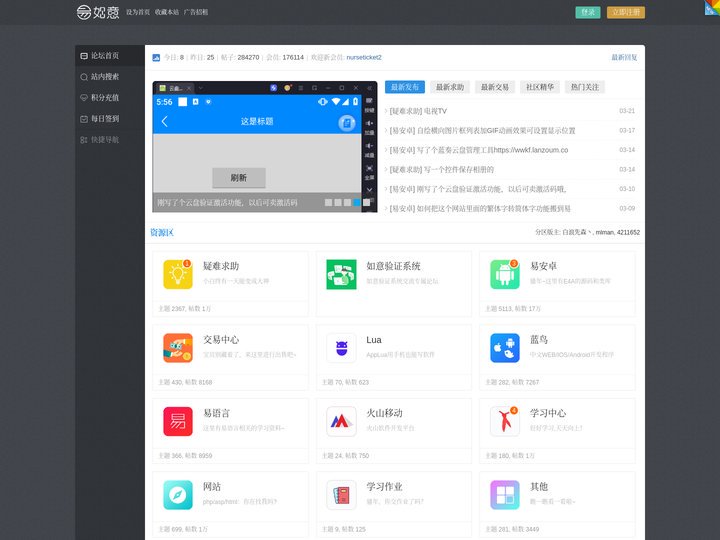Open 网站 compass icon
Screen dimensions: 720x540
(x=178, y=495)
